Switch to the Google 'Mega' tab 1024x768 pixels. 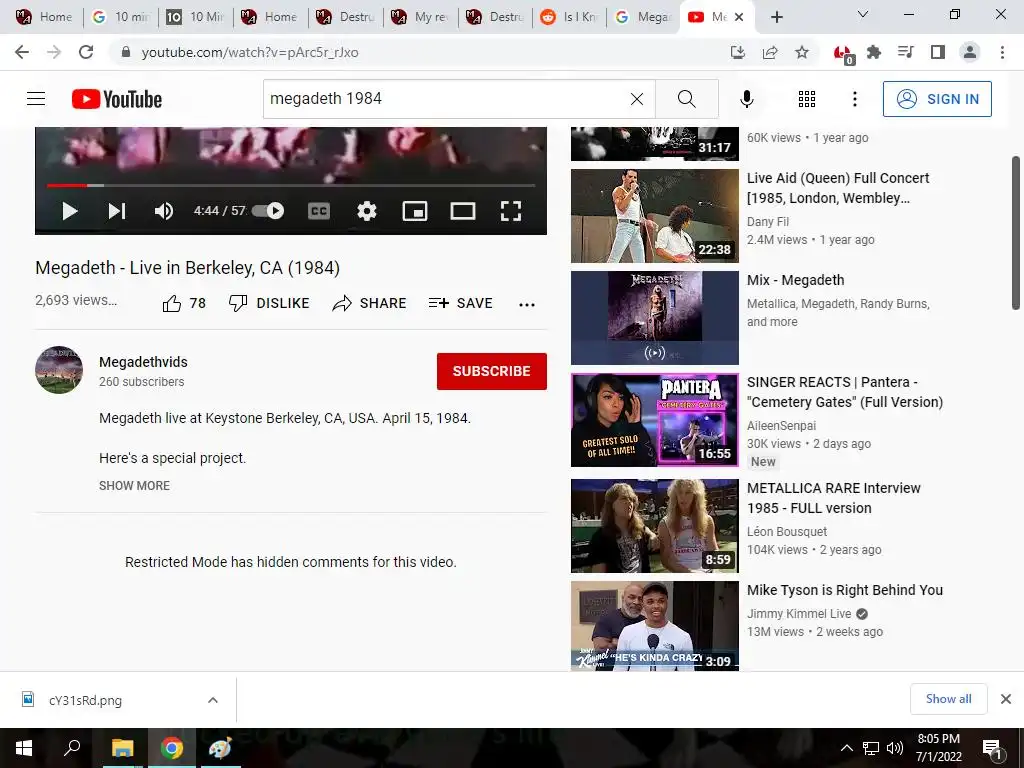click(643, 17)
